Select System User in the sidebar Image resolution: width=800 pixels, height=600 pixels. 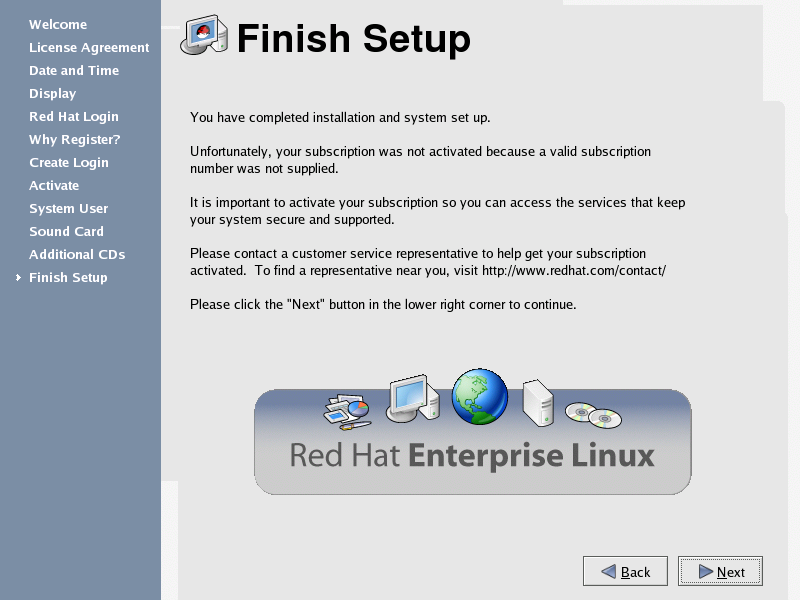tap(69, 209)
